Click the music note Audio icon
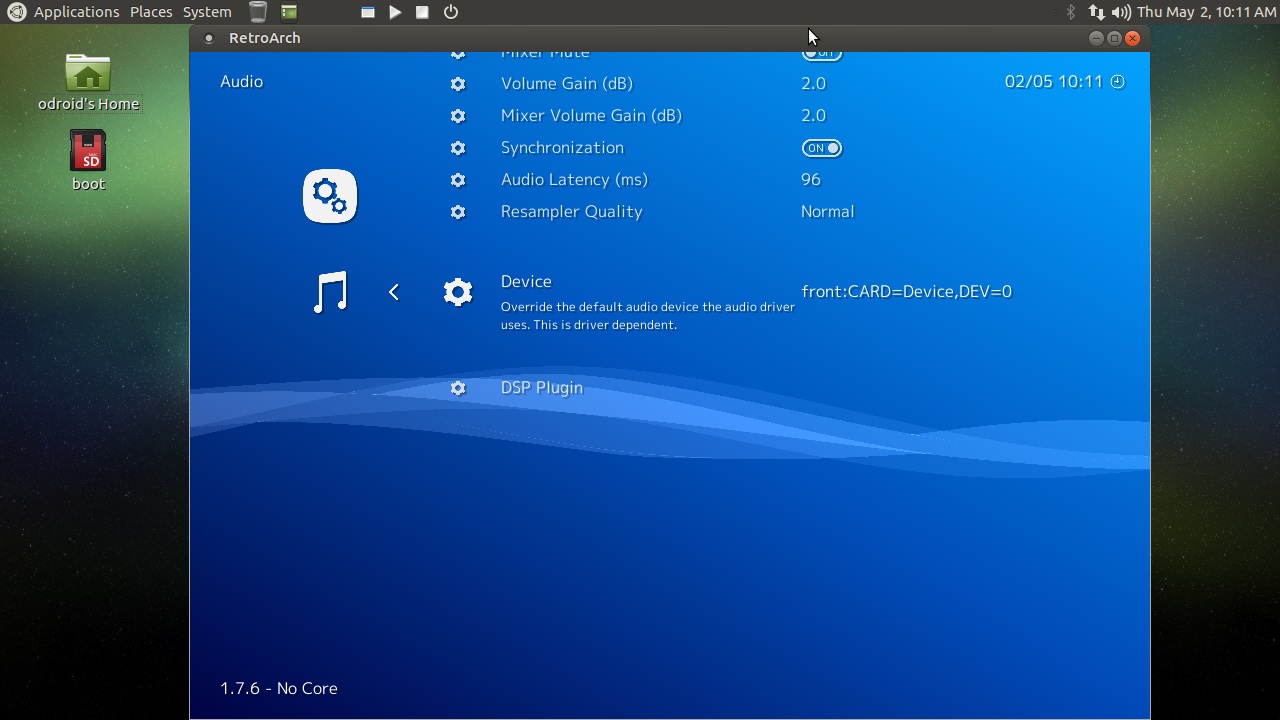The image size is (1280, 720). (330, 292)
